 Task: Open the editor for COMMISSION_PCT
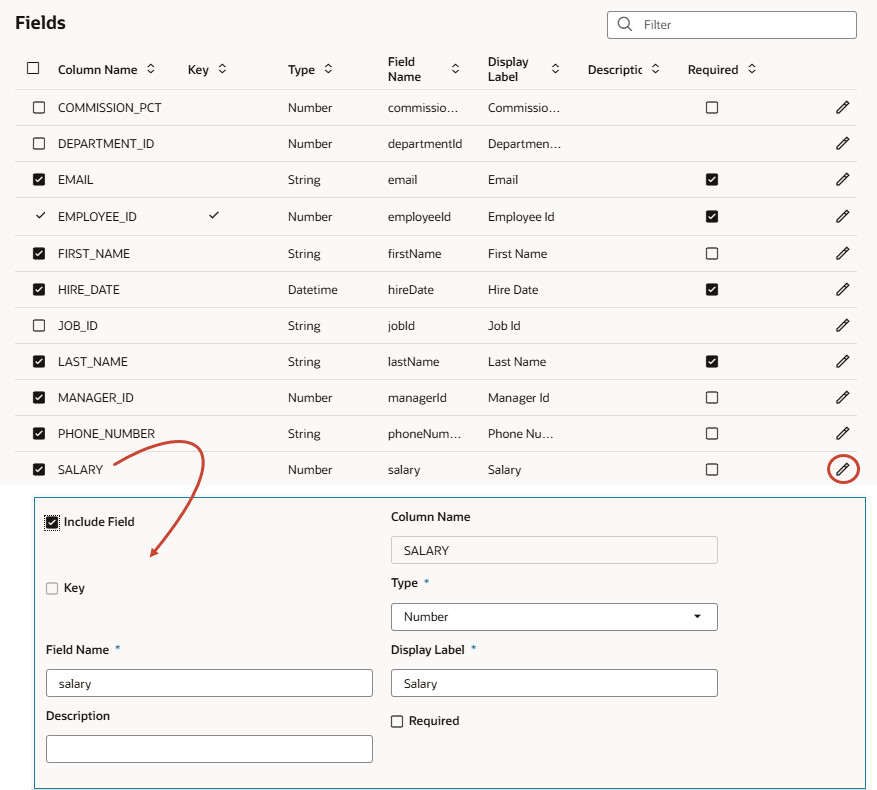(842, 107)
